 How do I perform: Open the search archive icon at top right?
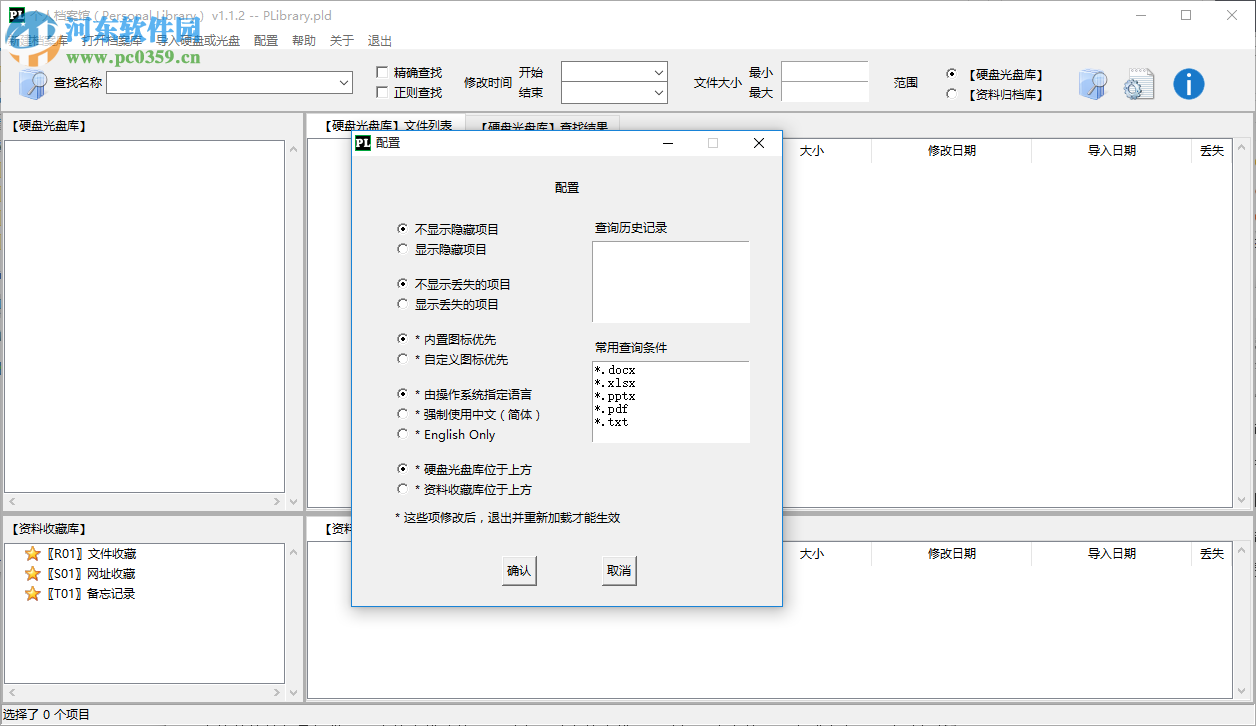[1093, 84]
